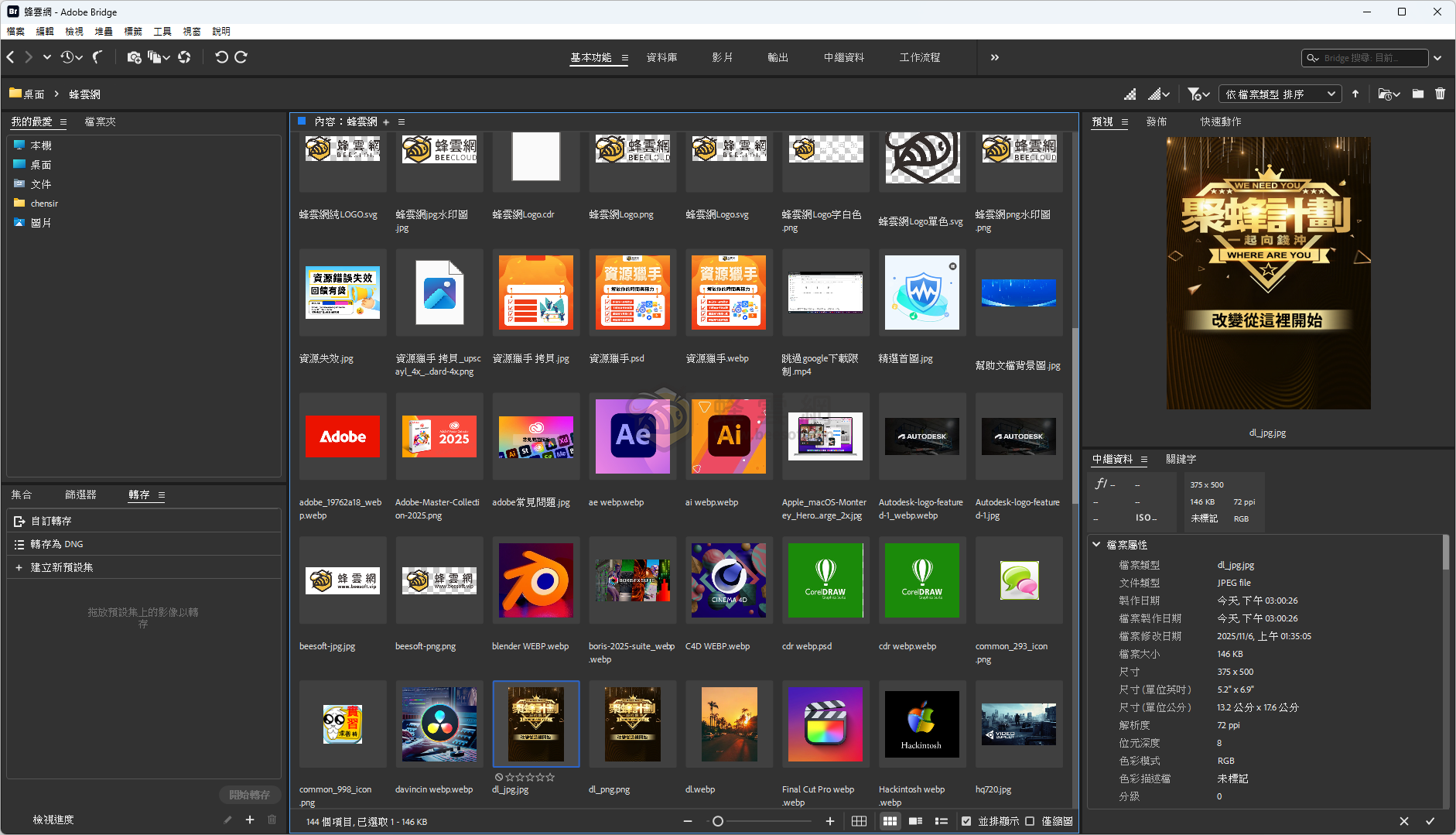
Task: Click 轉存為 DNG preset
Action: [x=144, y=545]
